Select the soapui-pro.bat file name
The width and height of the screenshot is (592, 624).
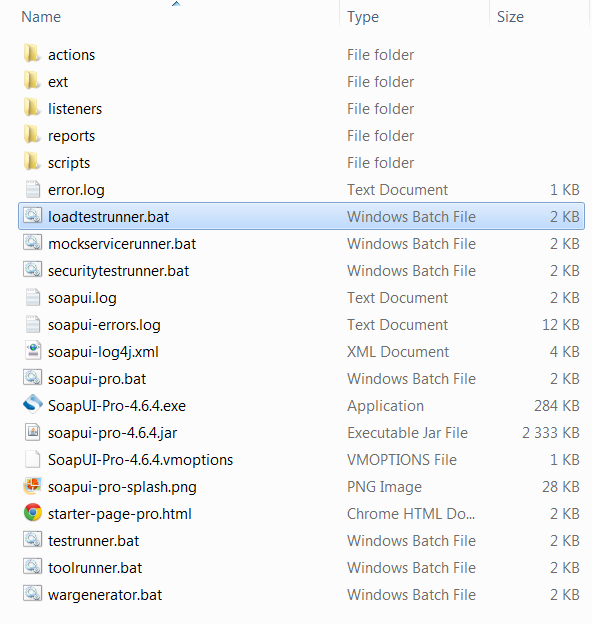(x=97, y=379)
